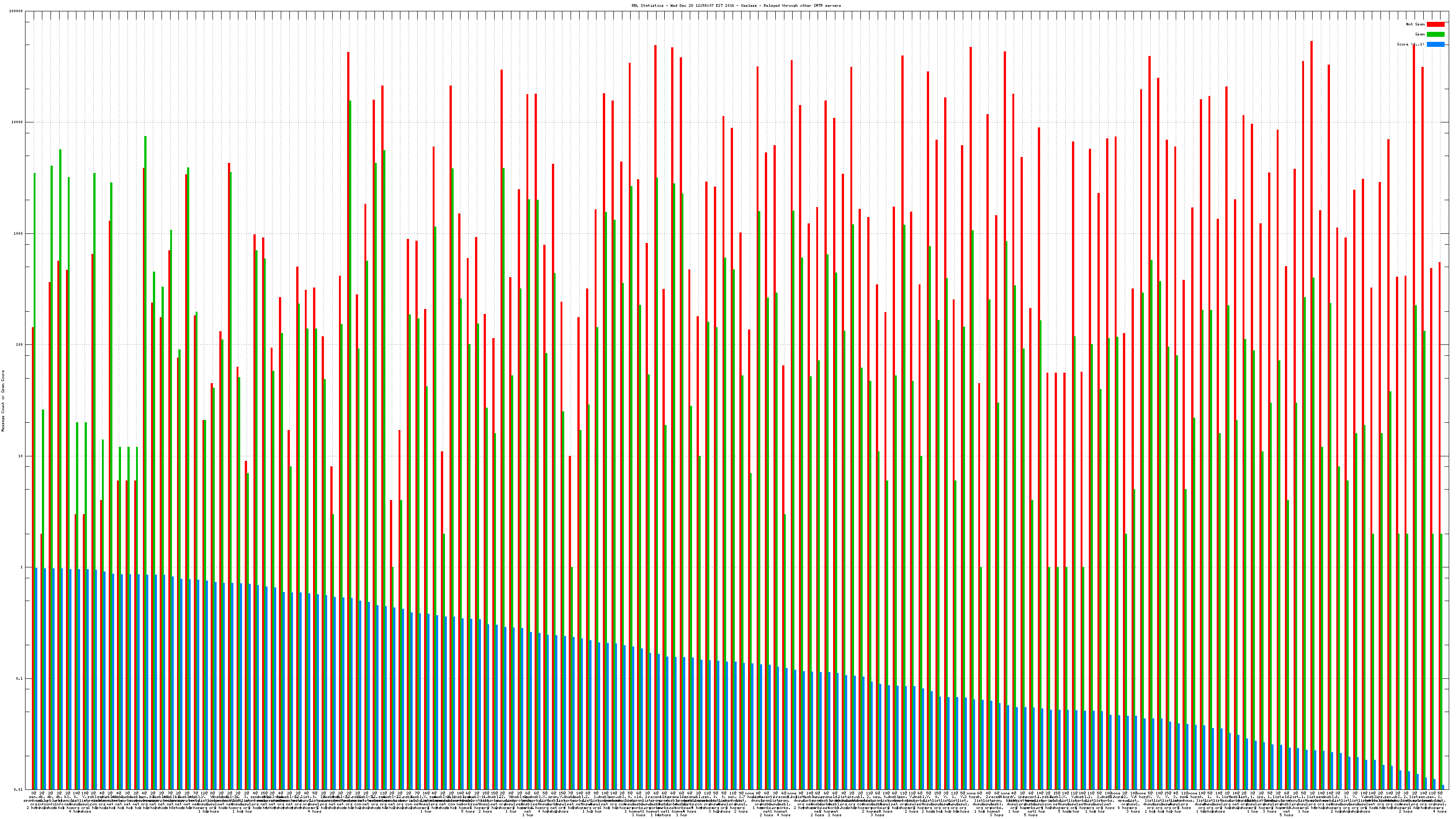Click the 10000 y-axis tick label

[x=18, y=123]
